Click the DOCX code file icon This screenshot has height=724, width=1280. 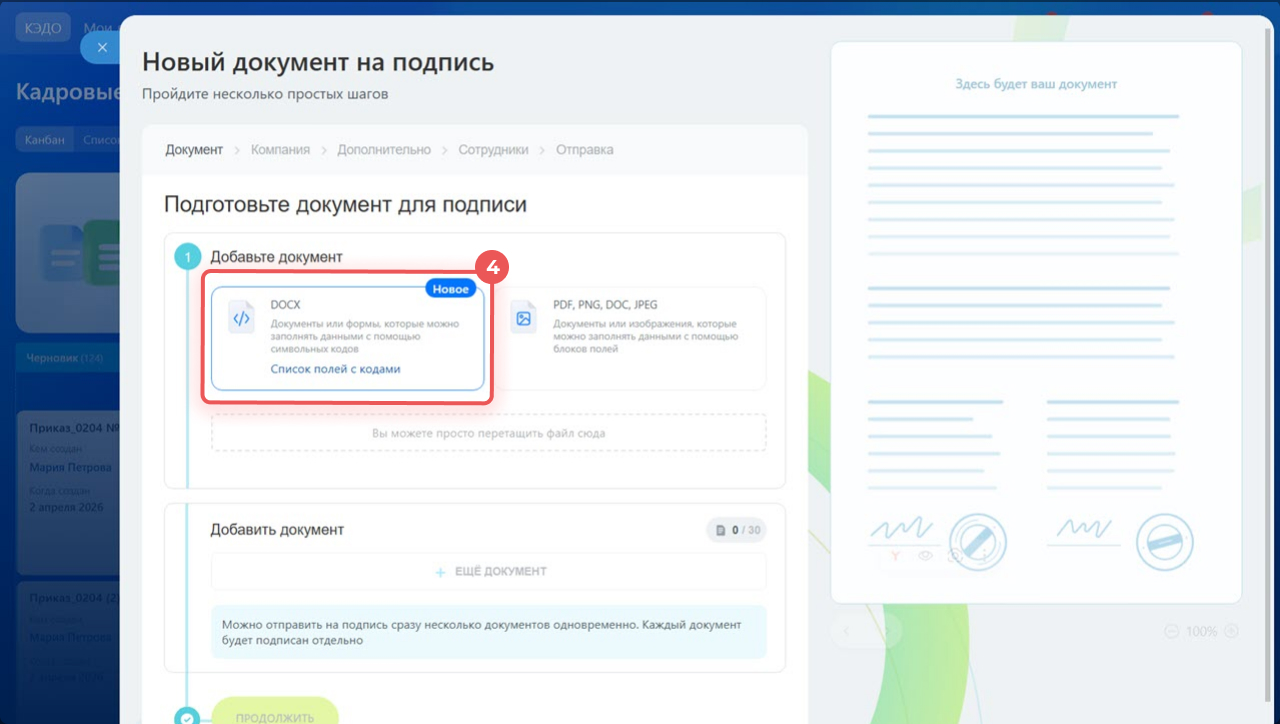[x=241, y=319]
